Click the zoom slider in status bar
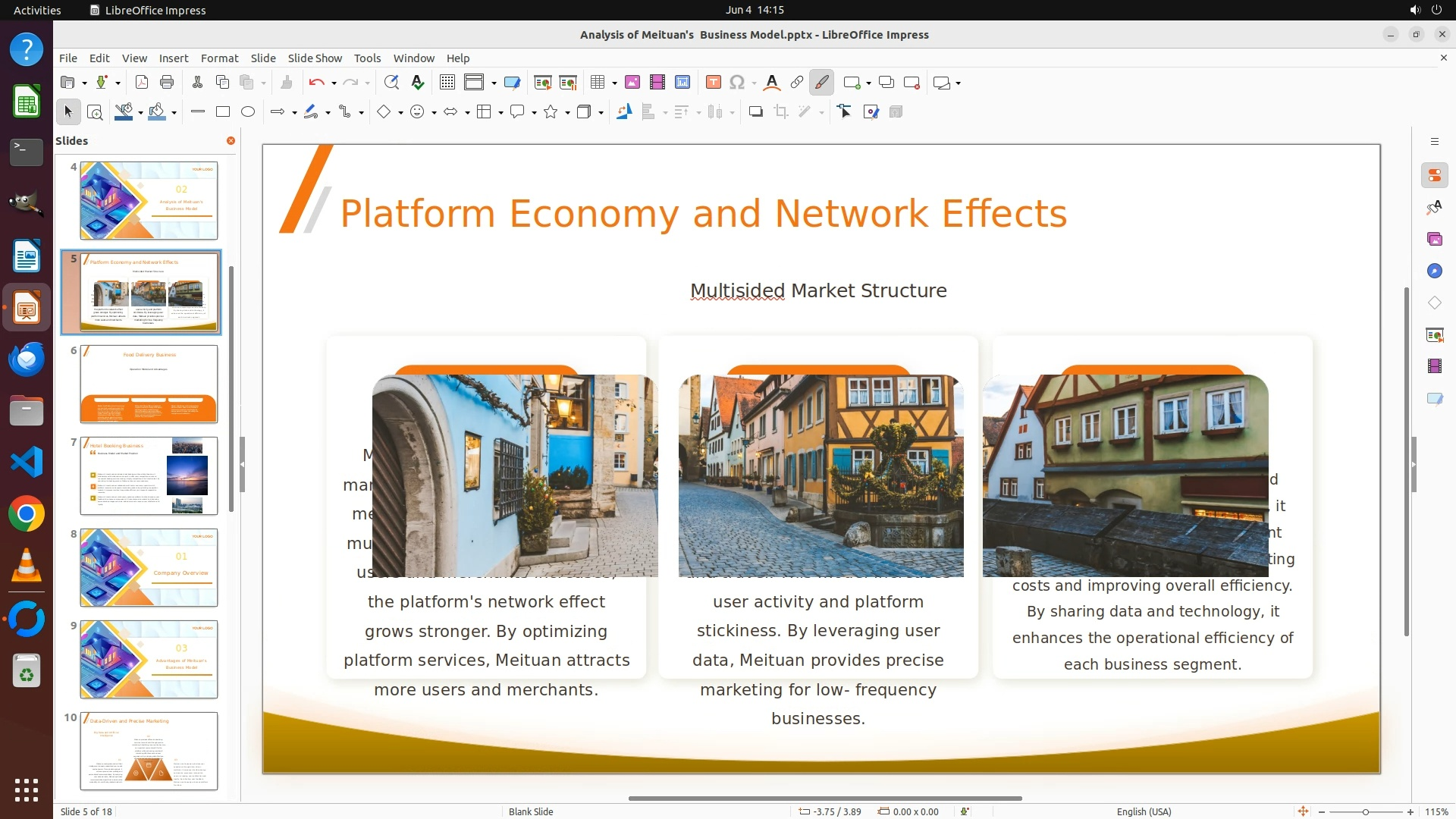Image resolution: width=1456 pixels, height=819 pixels. coord(1365,811)
